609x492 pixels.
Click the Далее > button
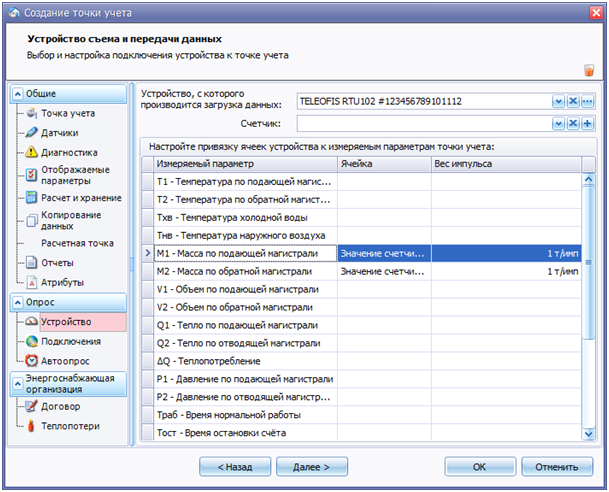coord(312,467)
